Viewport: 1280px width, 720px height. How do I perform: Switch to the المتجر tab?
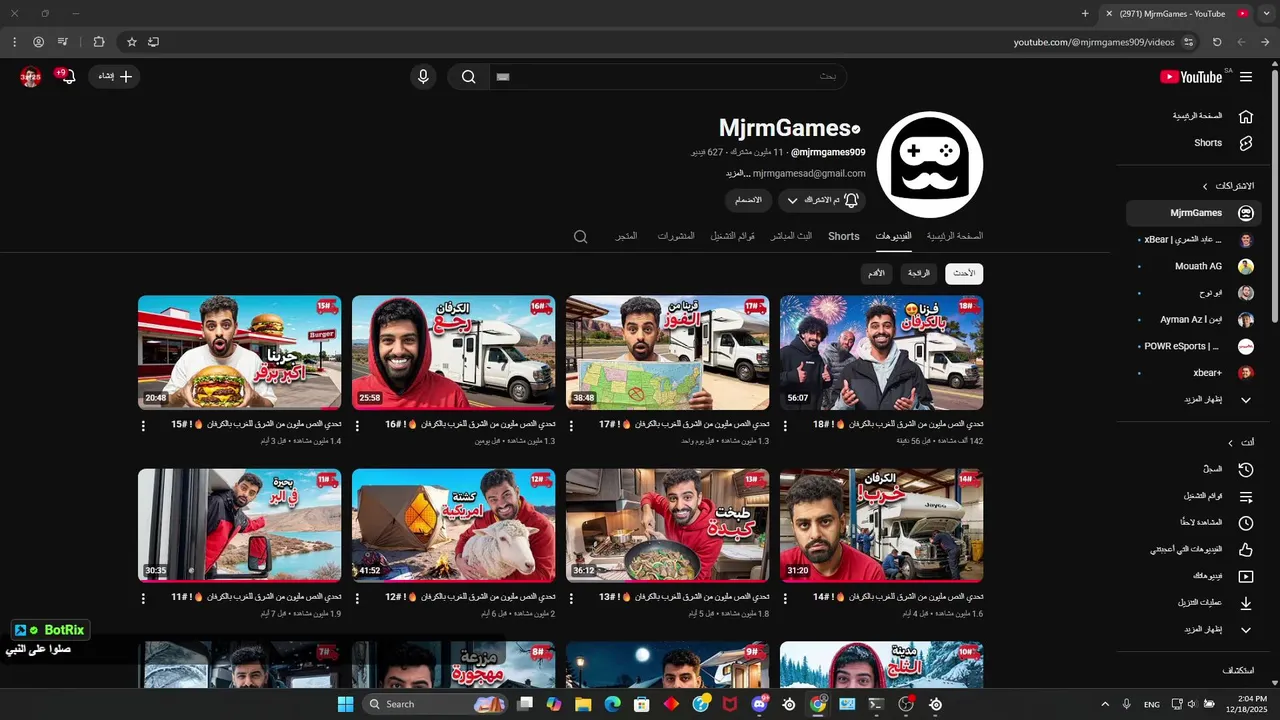coord(626,237)
